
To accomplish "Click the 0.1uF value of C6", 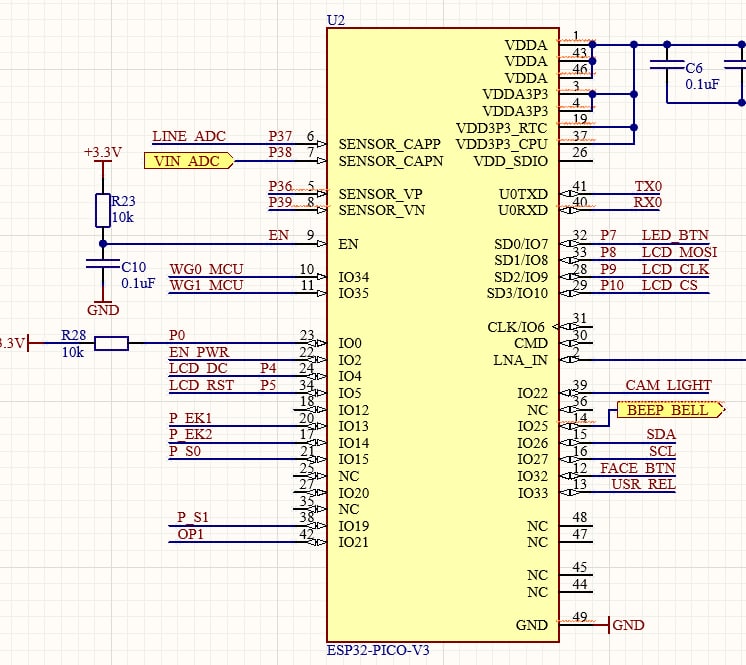I will (x=702, y=85).
